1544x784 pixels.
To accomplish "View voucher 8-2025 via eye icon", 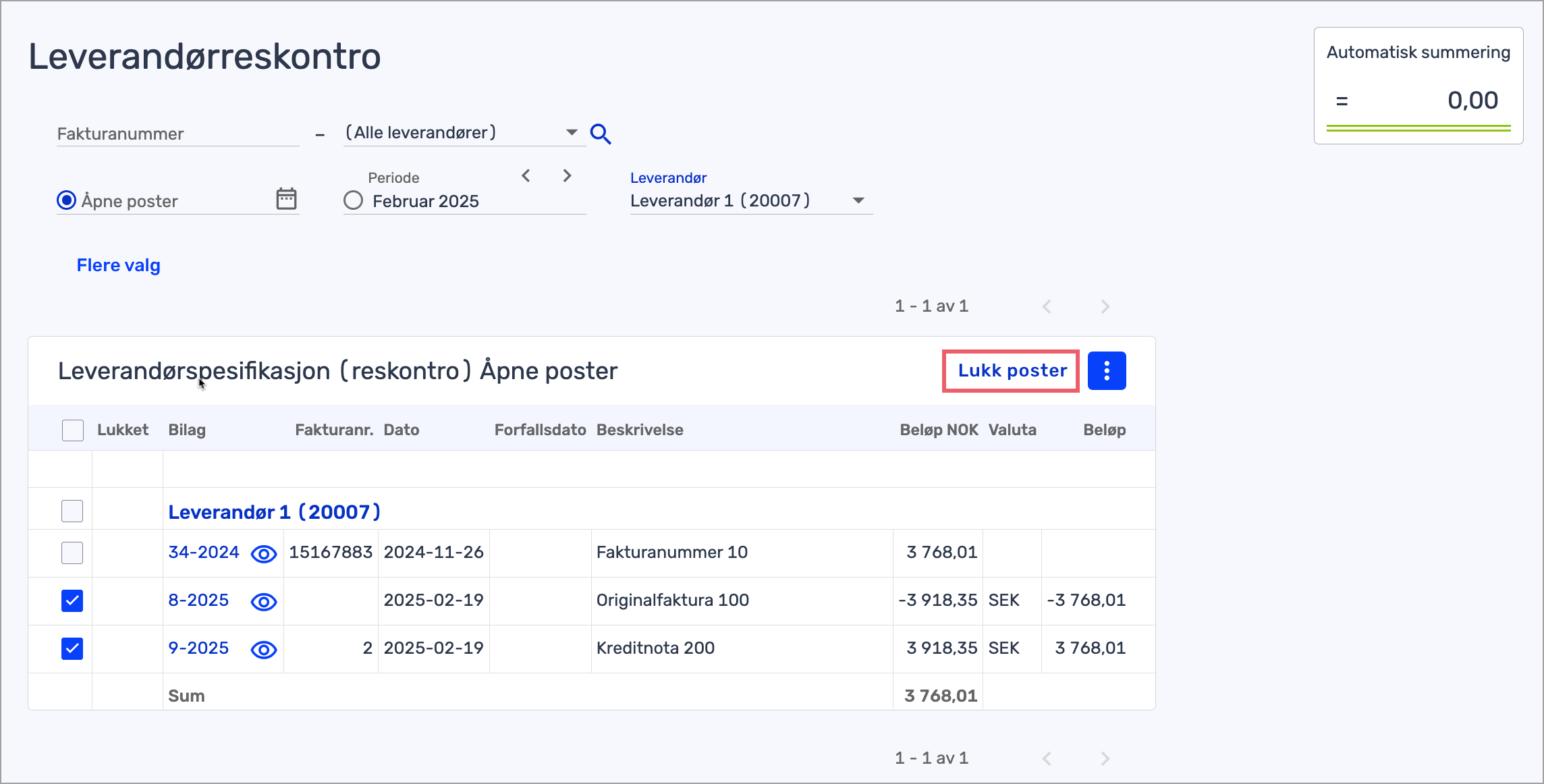I will pos(264,602).
